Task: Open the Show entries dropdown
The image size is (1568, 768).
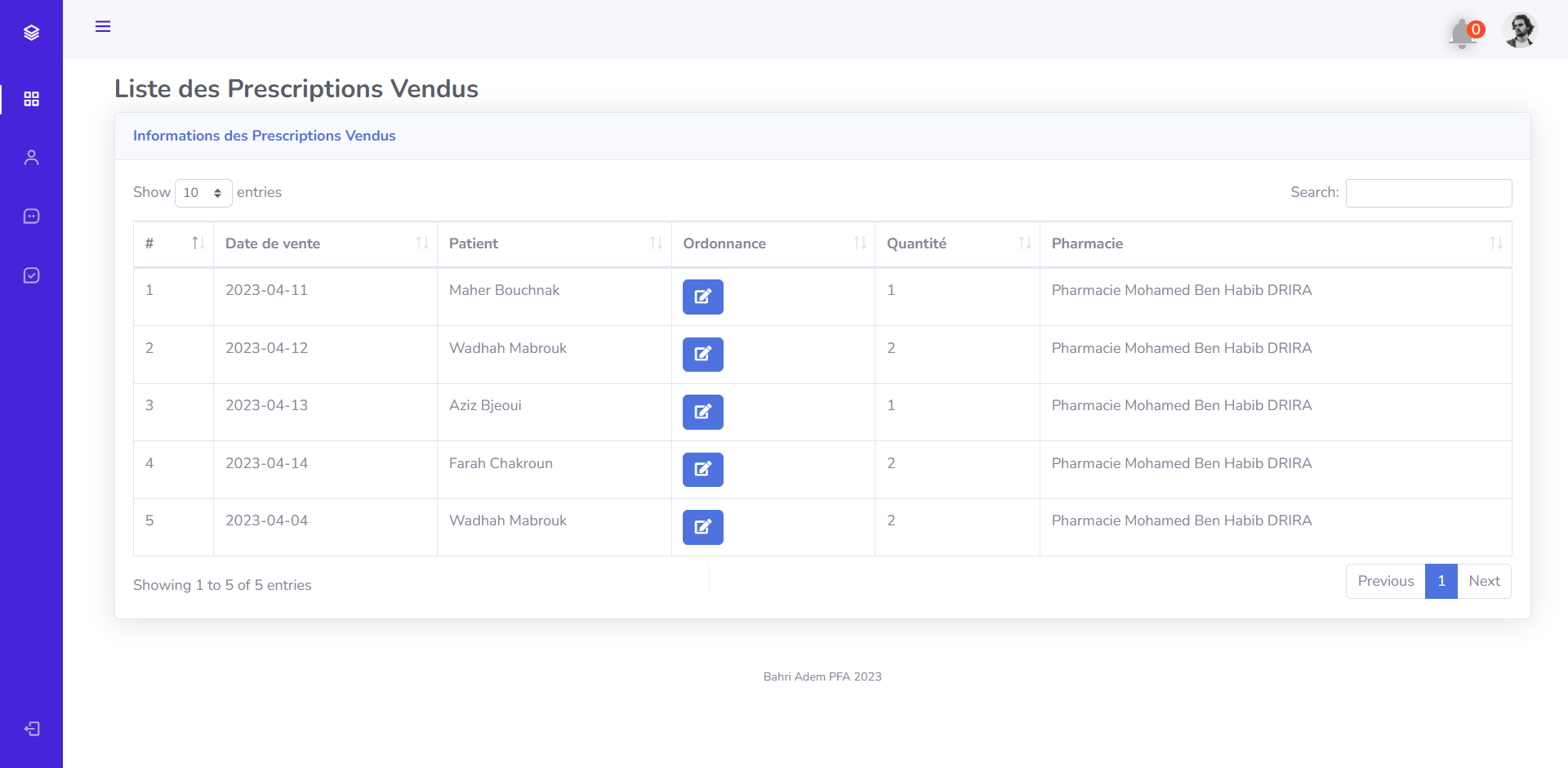Action: coord(203,193)
